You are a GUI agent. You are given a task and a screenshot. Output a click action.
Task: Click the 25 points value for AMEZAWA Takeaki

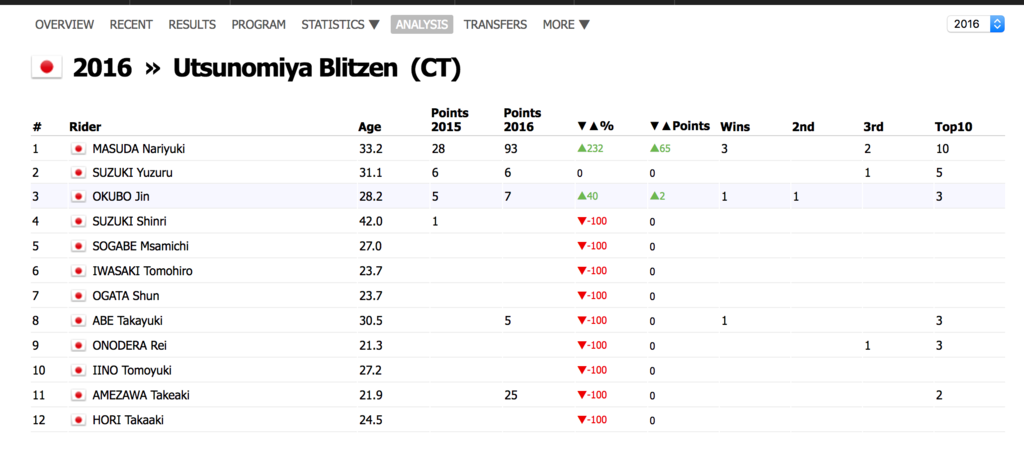click(510, 395)
